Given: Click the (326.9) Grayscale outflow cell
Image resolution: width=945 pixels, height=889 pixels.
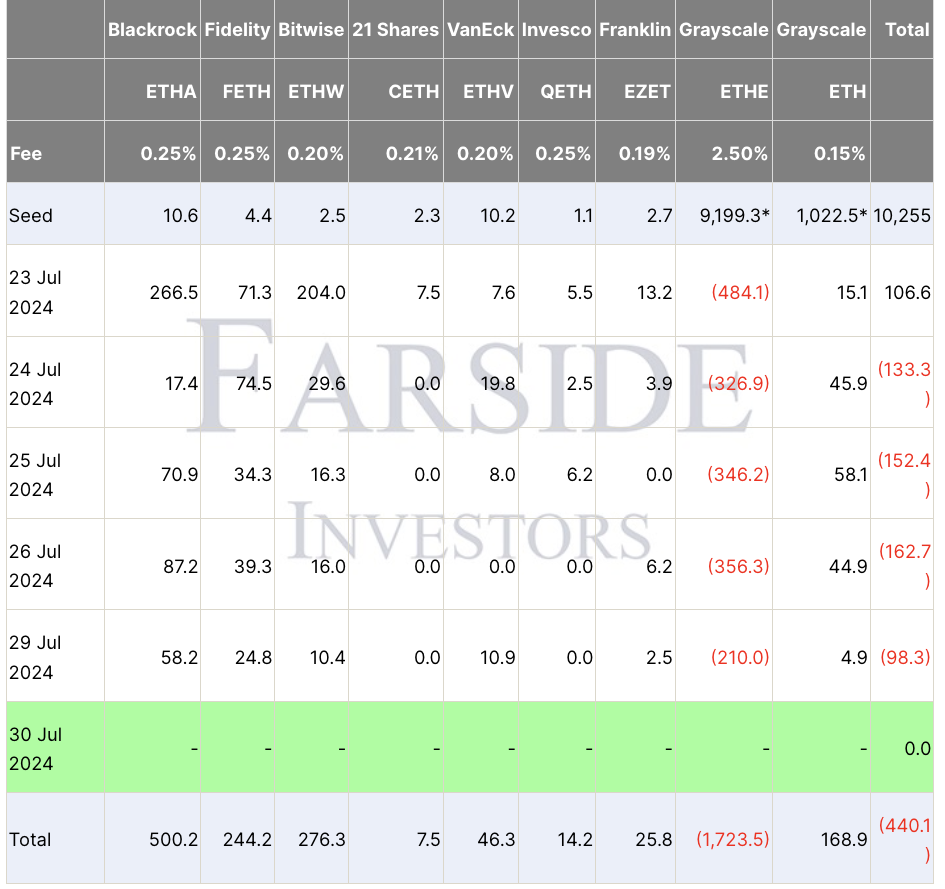Looking at the screenshot, I should (740, 384).
